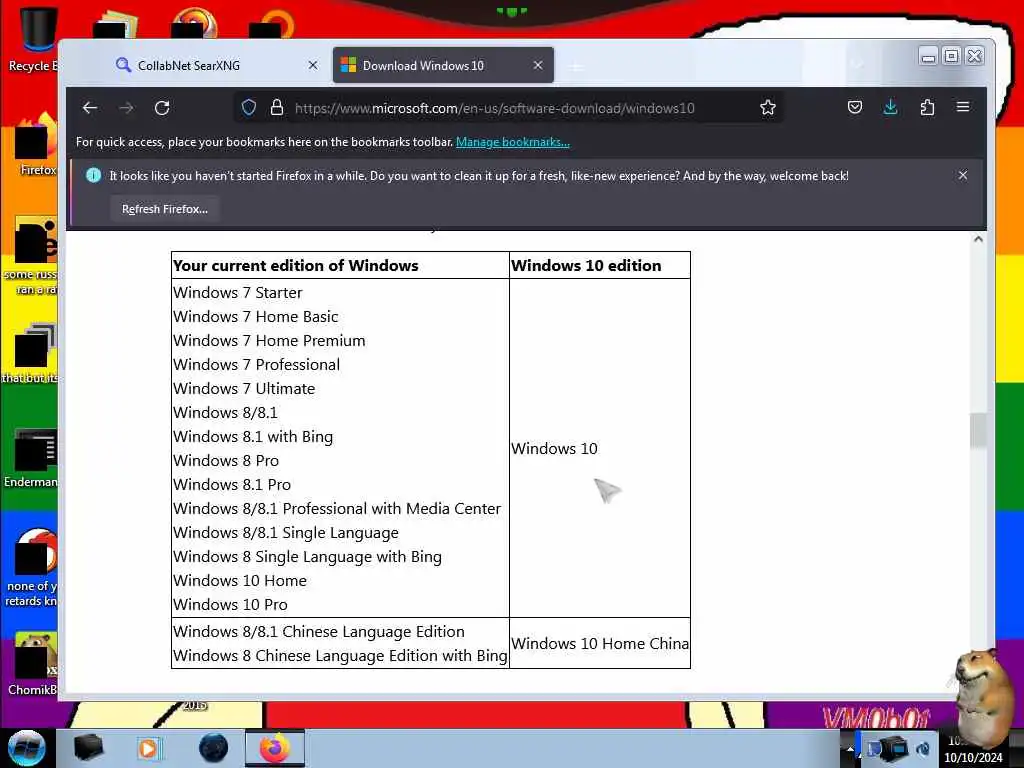Open the Windows Start orb
Screen dimensions: 1024x768
point(27,748)
